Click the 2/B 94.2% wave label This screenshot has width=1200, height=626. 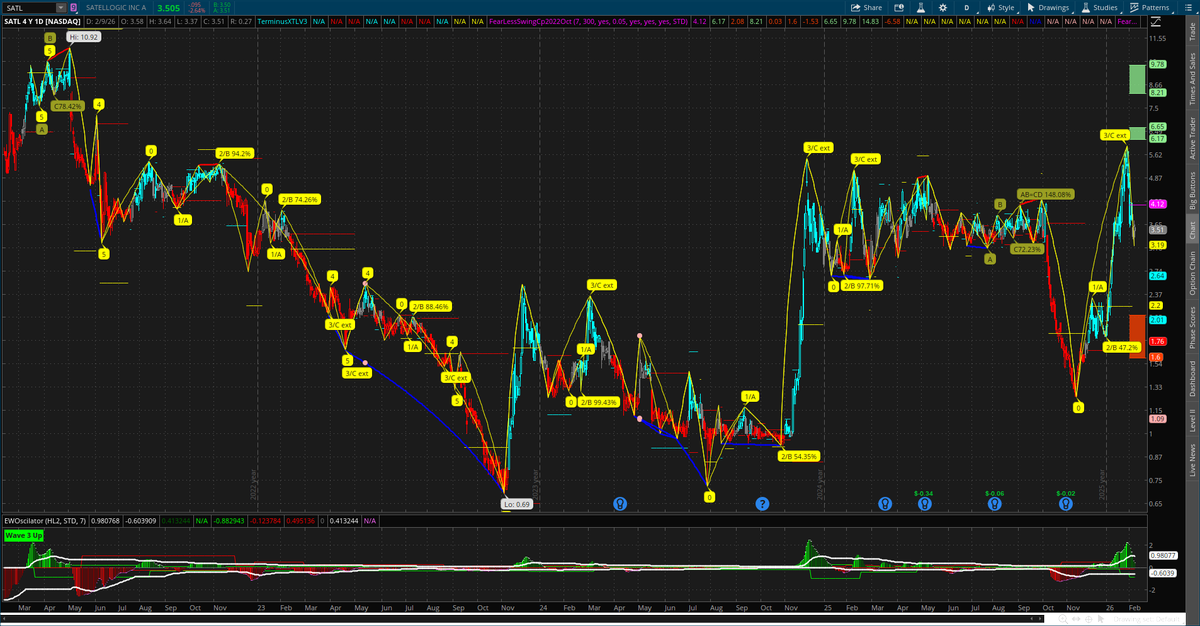tap(234, 153)
